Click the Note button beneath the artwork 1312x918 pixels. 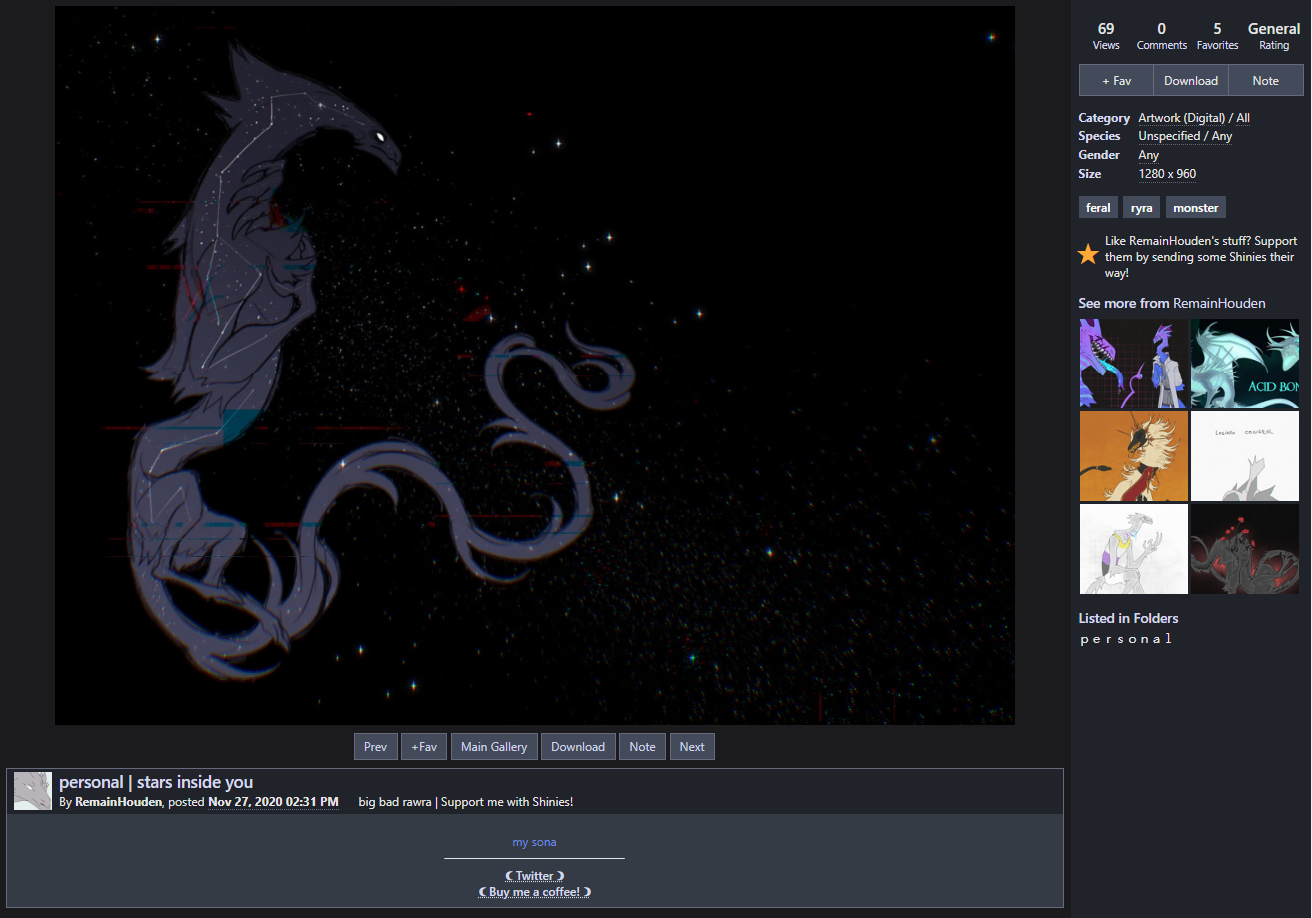[x=642, y=747]
